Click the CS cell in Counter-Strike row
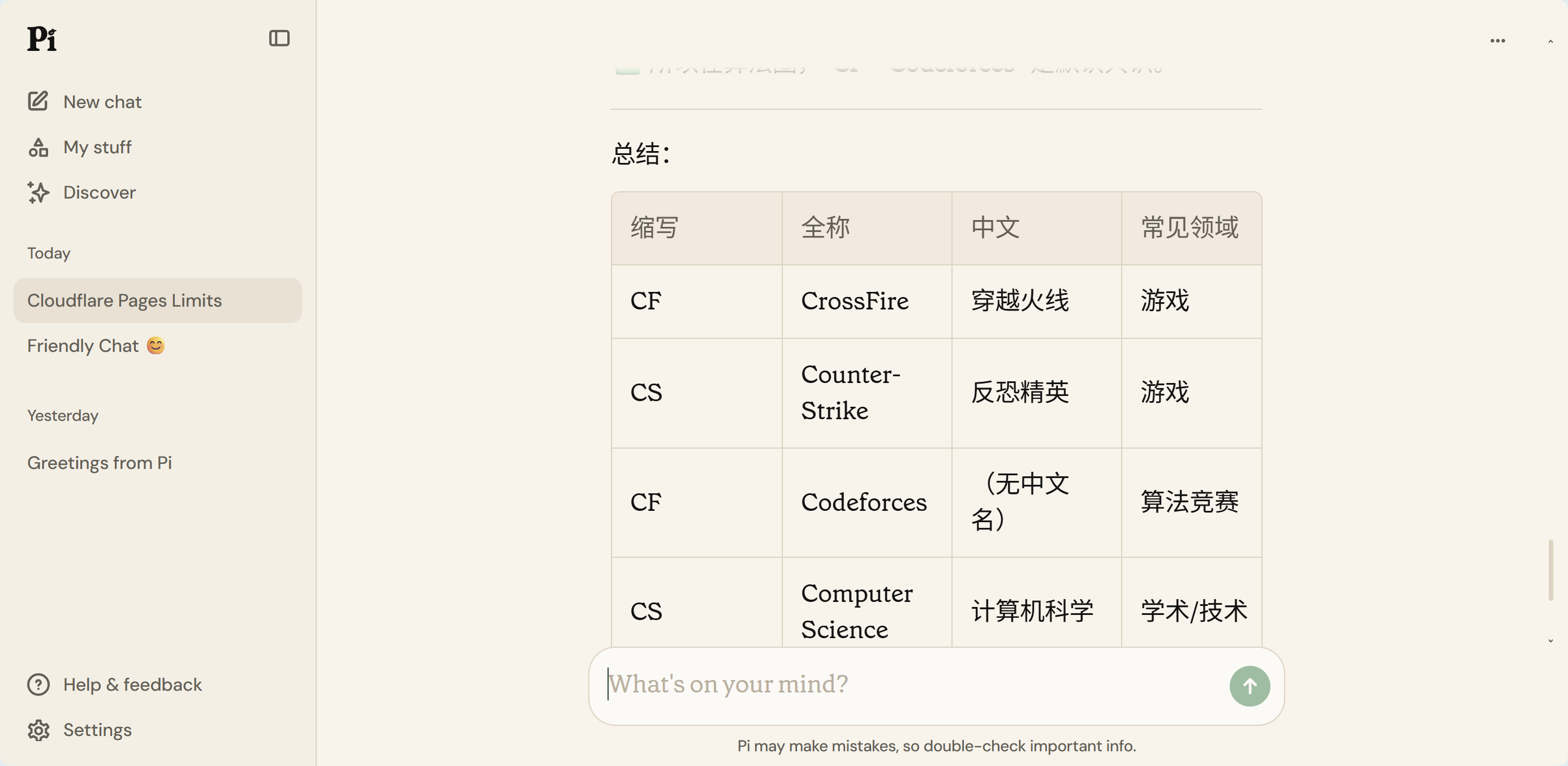This screenshot has width=1568, height=766. [696, 393]
